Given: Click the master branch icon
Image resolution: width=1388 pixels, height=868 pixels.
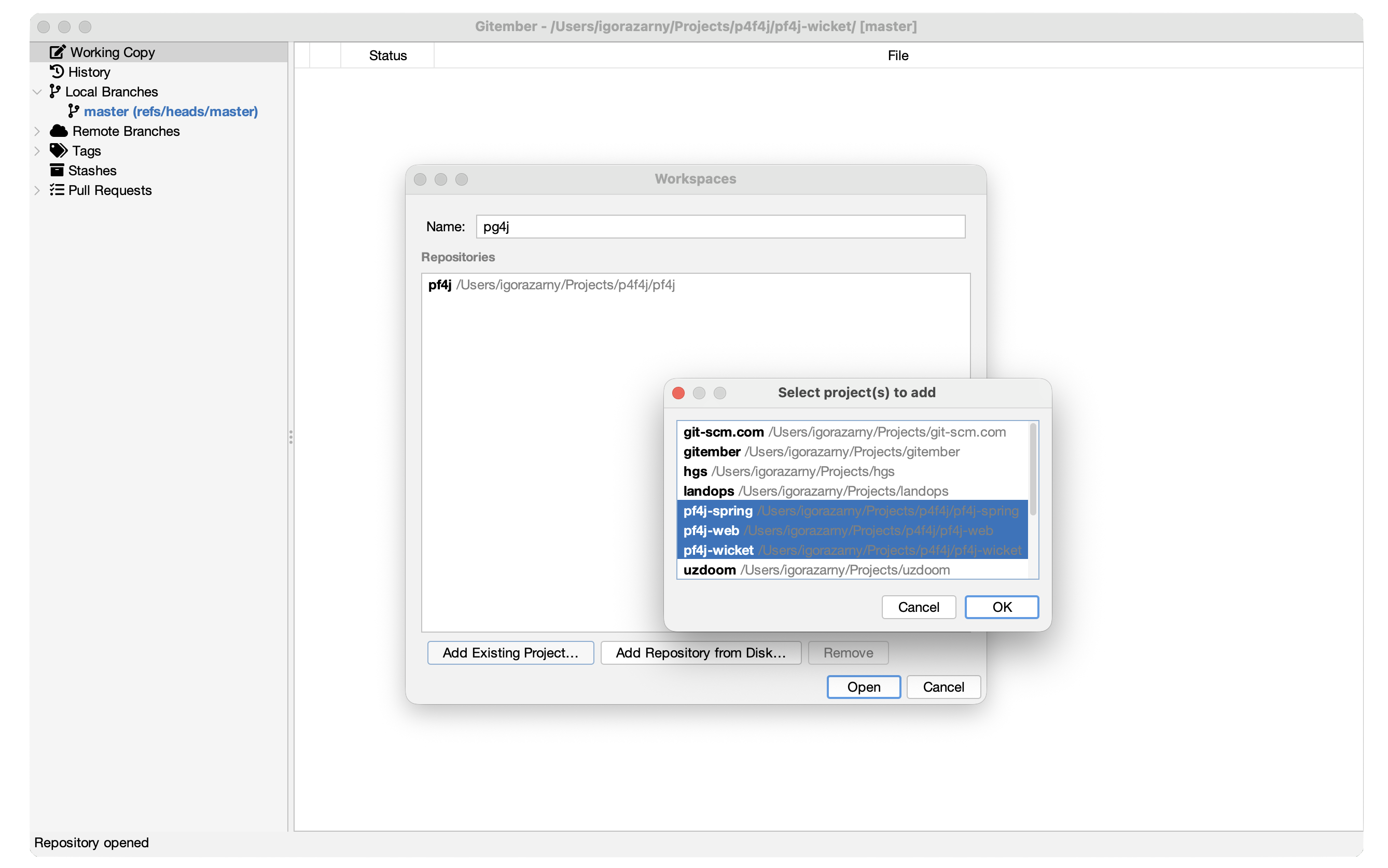Looking at the screenshot, I should coord(74,111).
